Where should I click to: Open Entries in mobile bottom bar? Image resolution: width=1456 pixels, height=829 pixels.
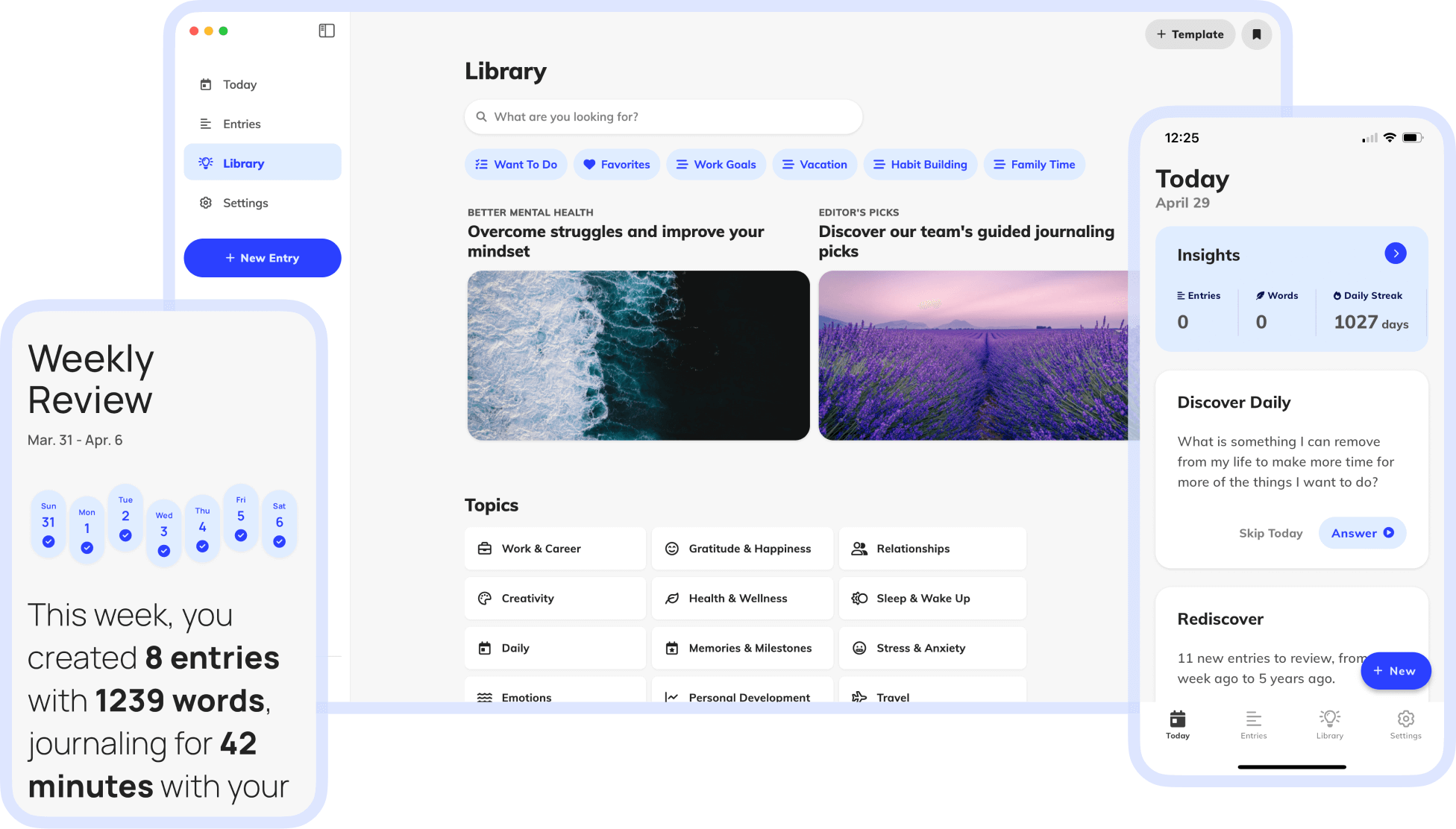[1253, 724]
